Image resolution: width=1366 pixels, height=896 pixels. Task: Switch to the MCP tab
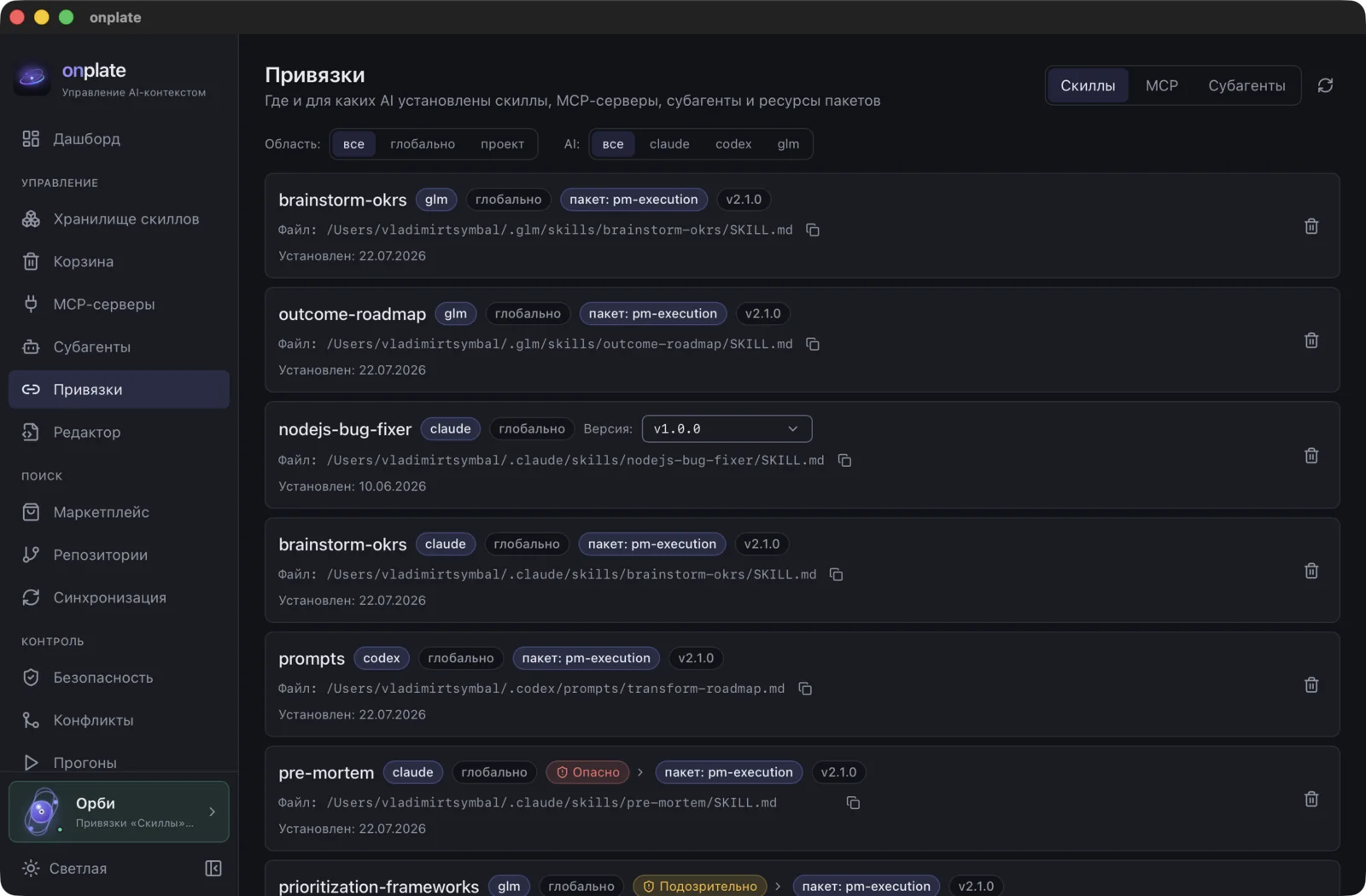click(x=1162, y=85)
